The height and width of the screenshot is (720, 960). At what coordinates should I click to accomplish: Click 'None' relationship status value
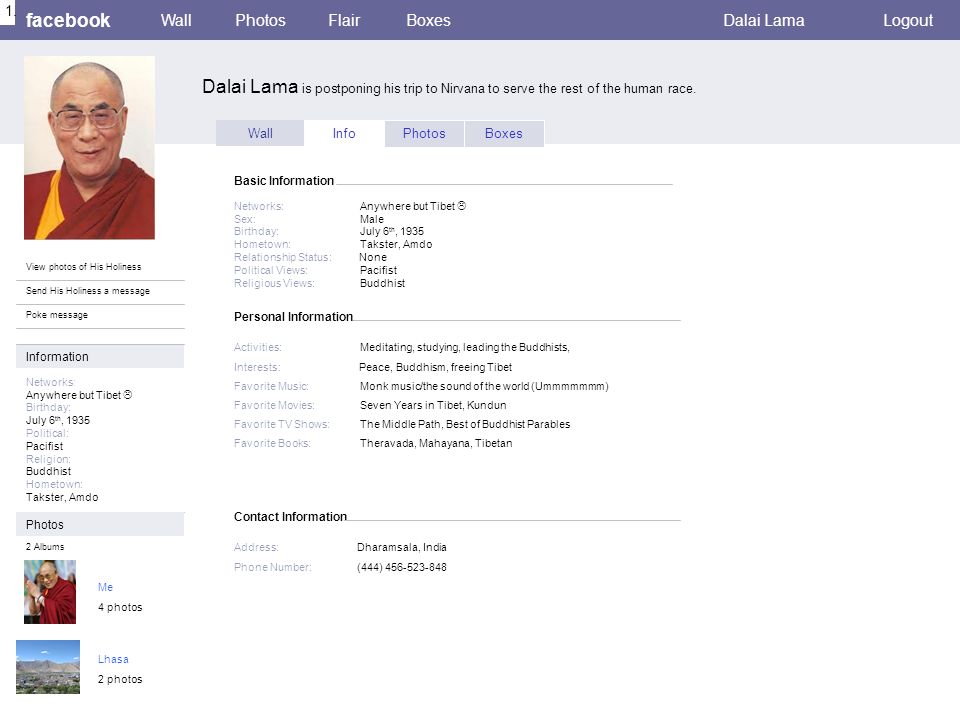pos(373,257)
